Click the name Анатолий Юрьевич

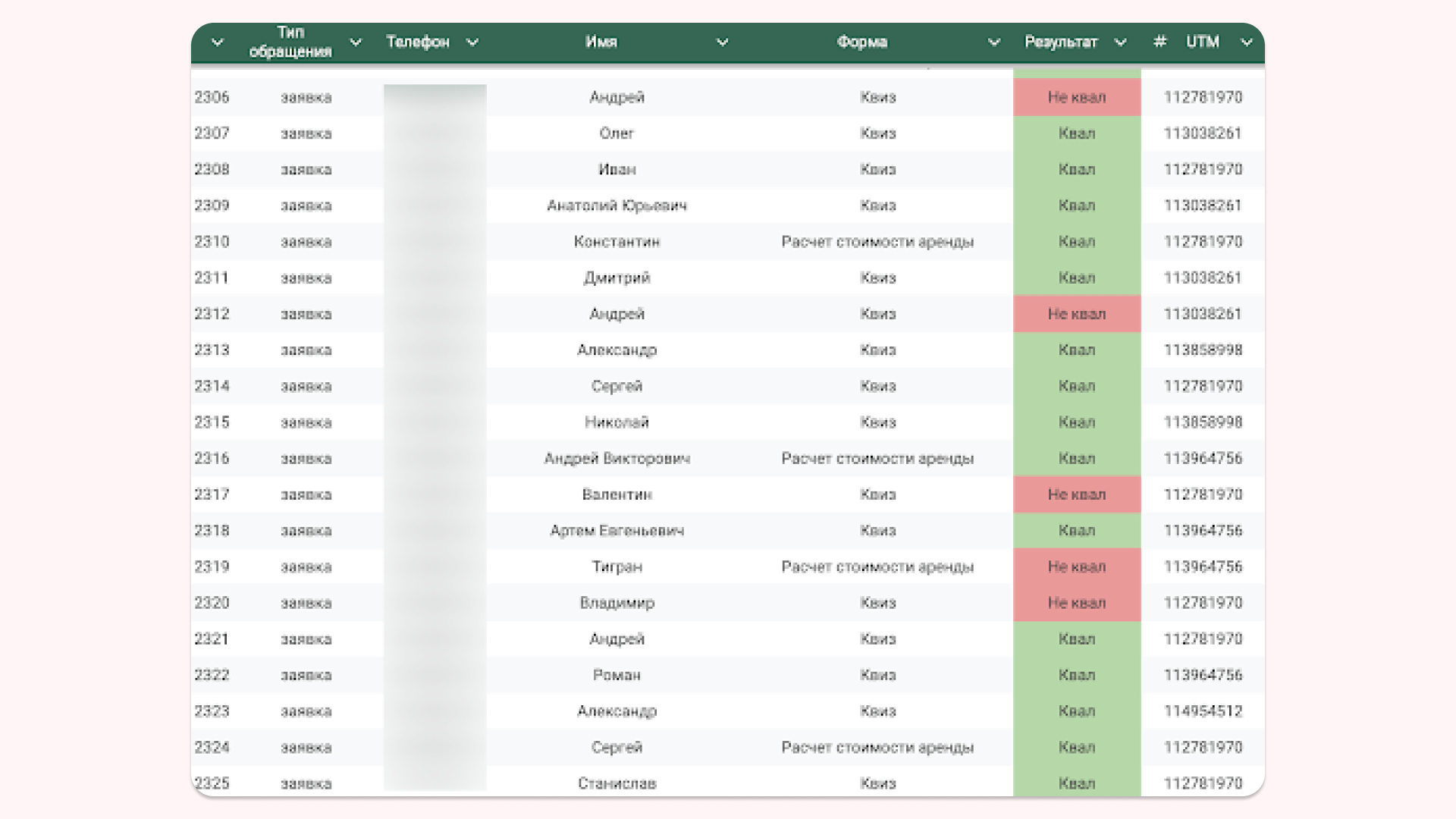617,206
